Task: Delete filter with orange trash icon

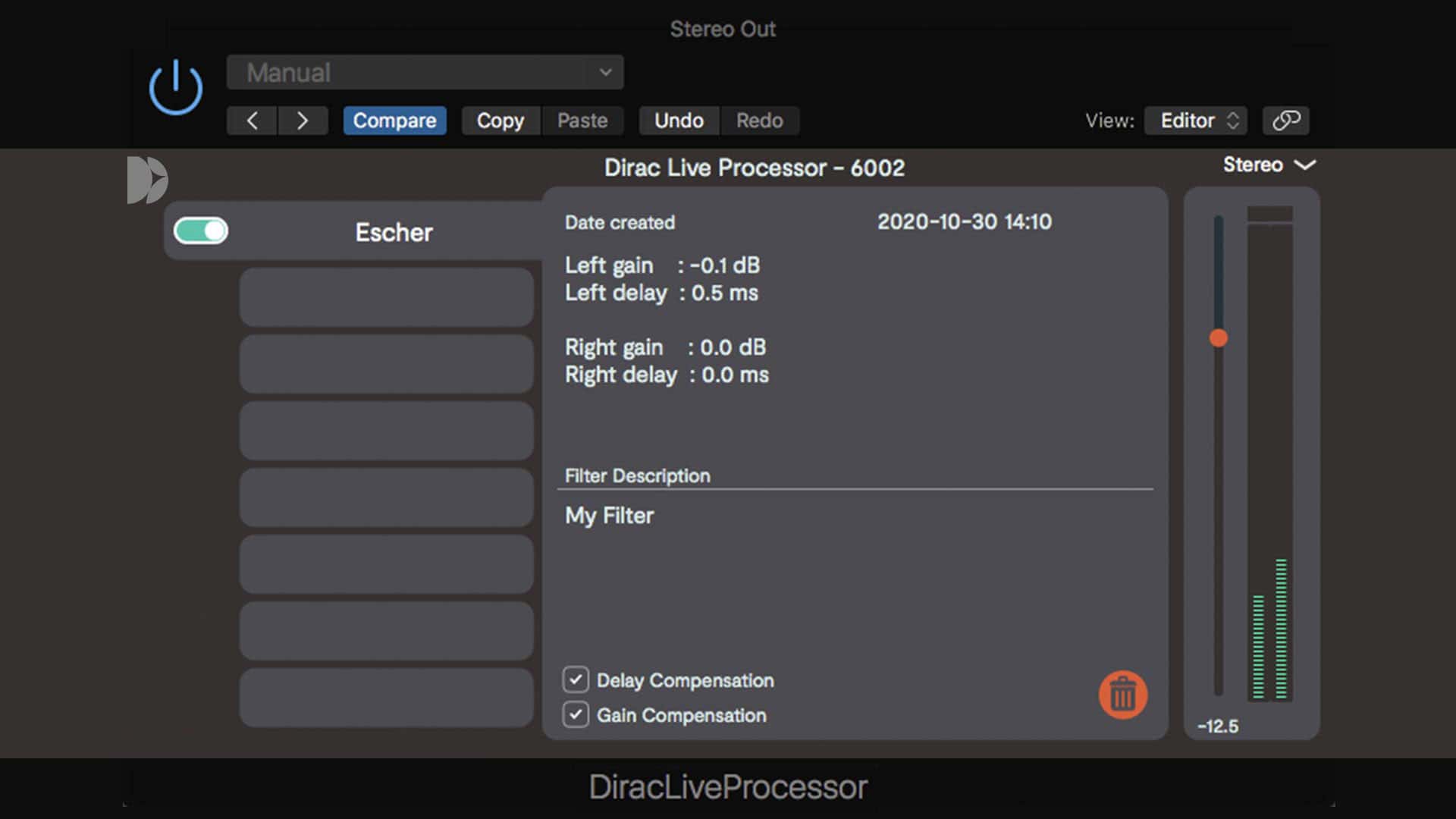Action: tap(1122, 695)
